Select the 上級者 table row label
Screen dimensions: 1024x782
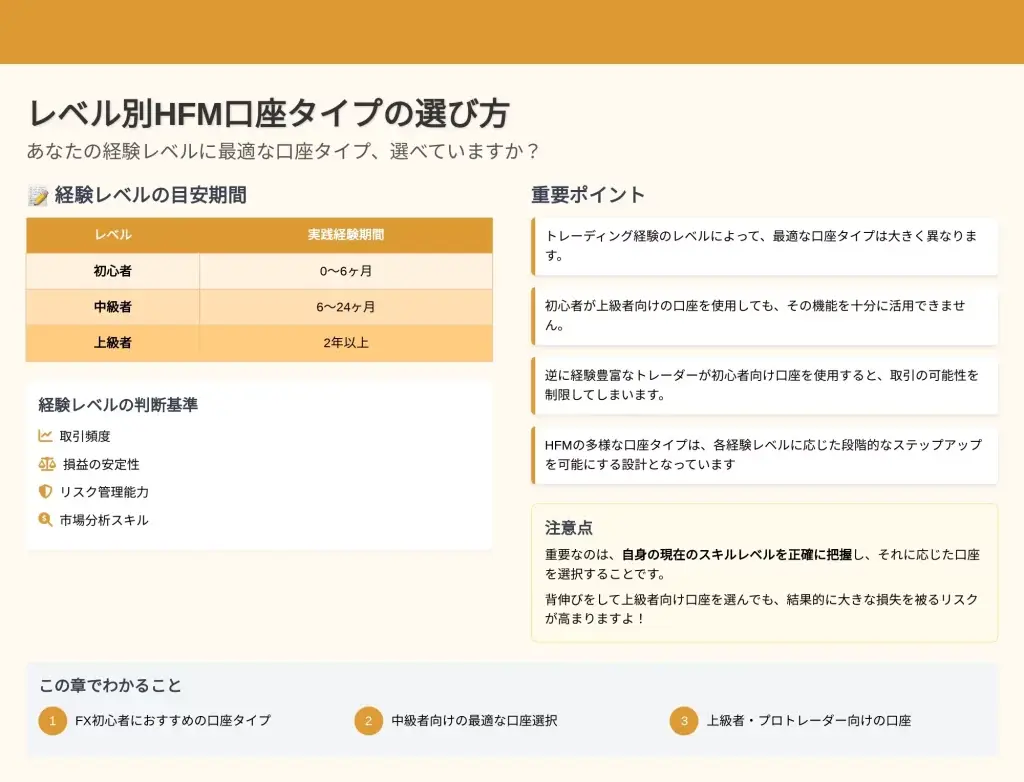tap(113, 343)
